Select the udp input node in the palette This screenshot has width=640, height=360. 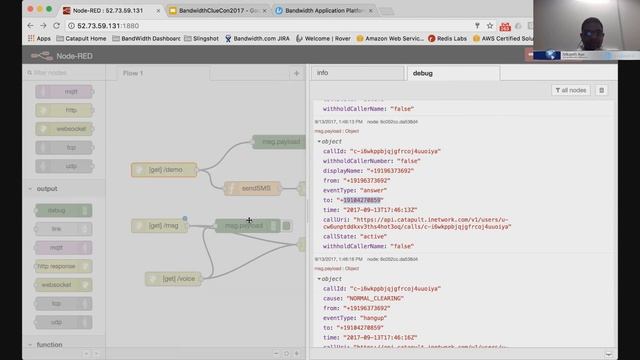coord(64,166)
